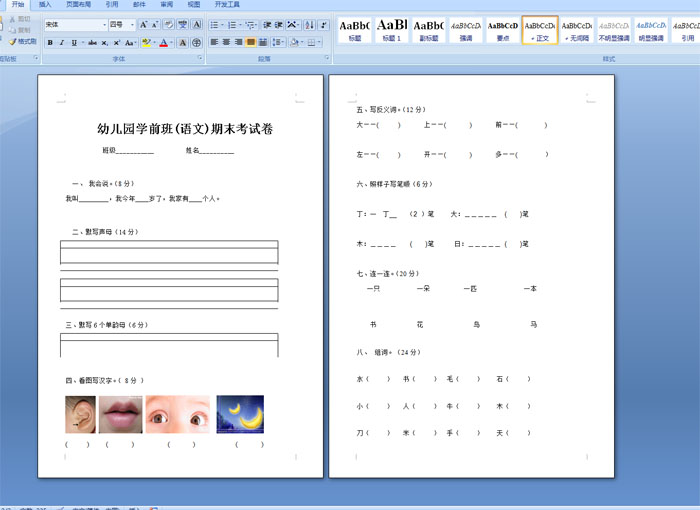Screen dimensions: 700x510
Task: Open the underline style dropdown arrow
Action: [x=83, y=42]
